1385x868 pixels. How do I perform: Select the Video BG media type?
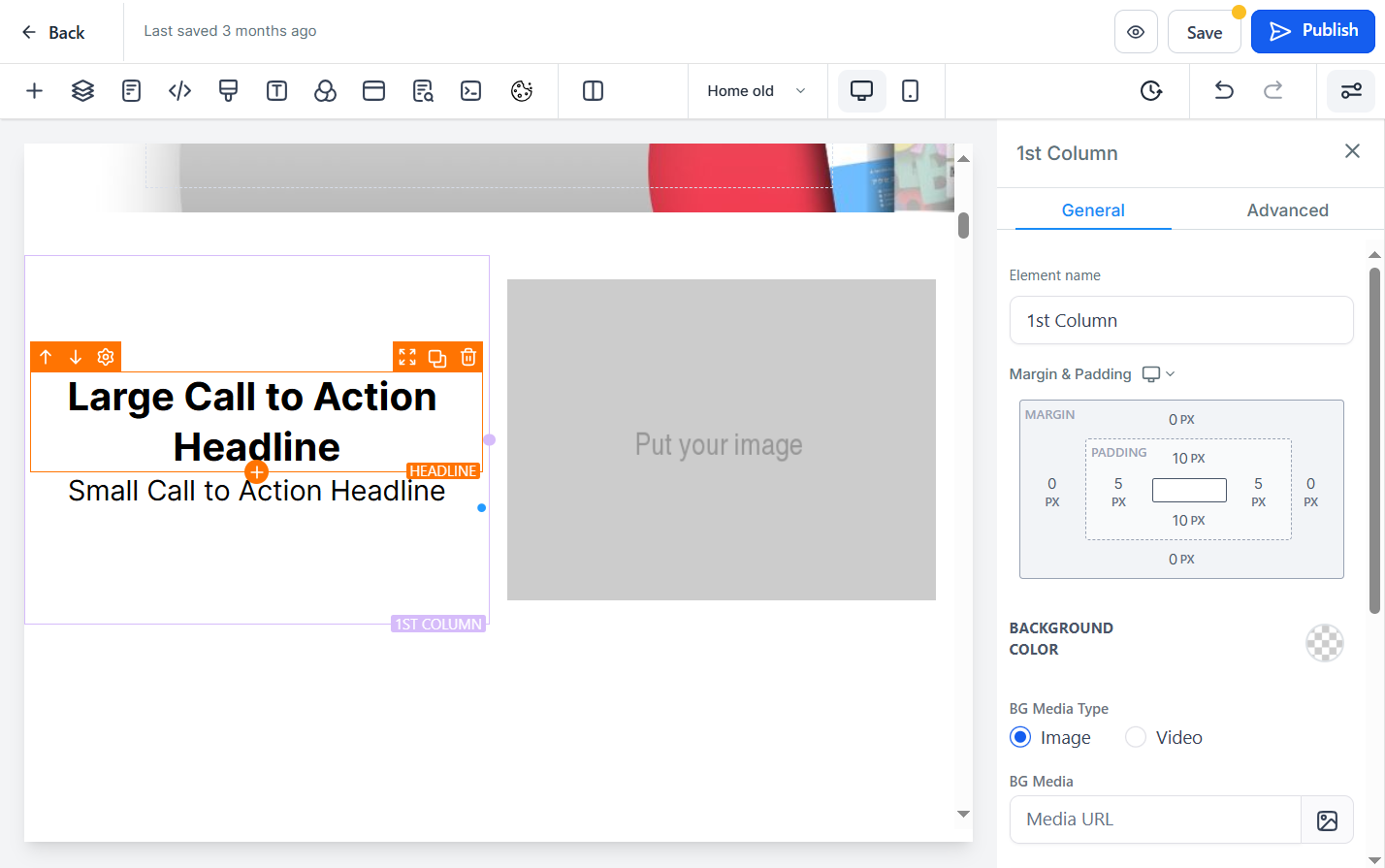click(x=1136, y=737)
